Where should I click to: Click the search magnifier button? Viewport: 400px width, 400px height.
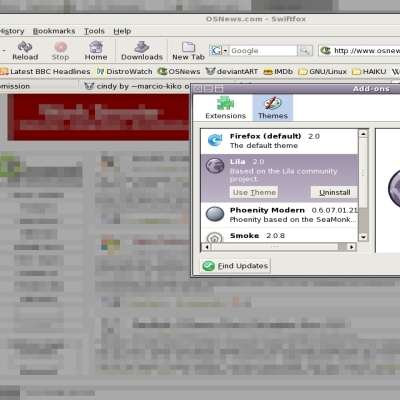[305, 51]
